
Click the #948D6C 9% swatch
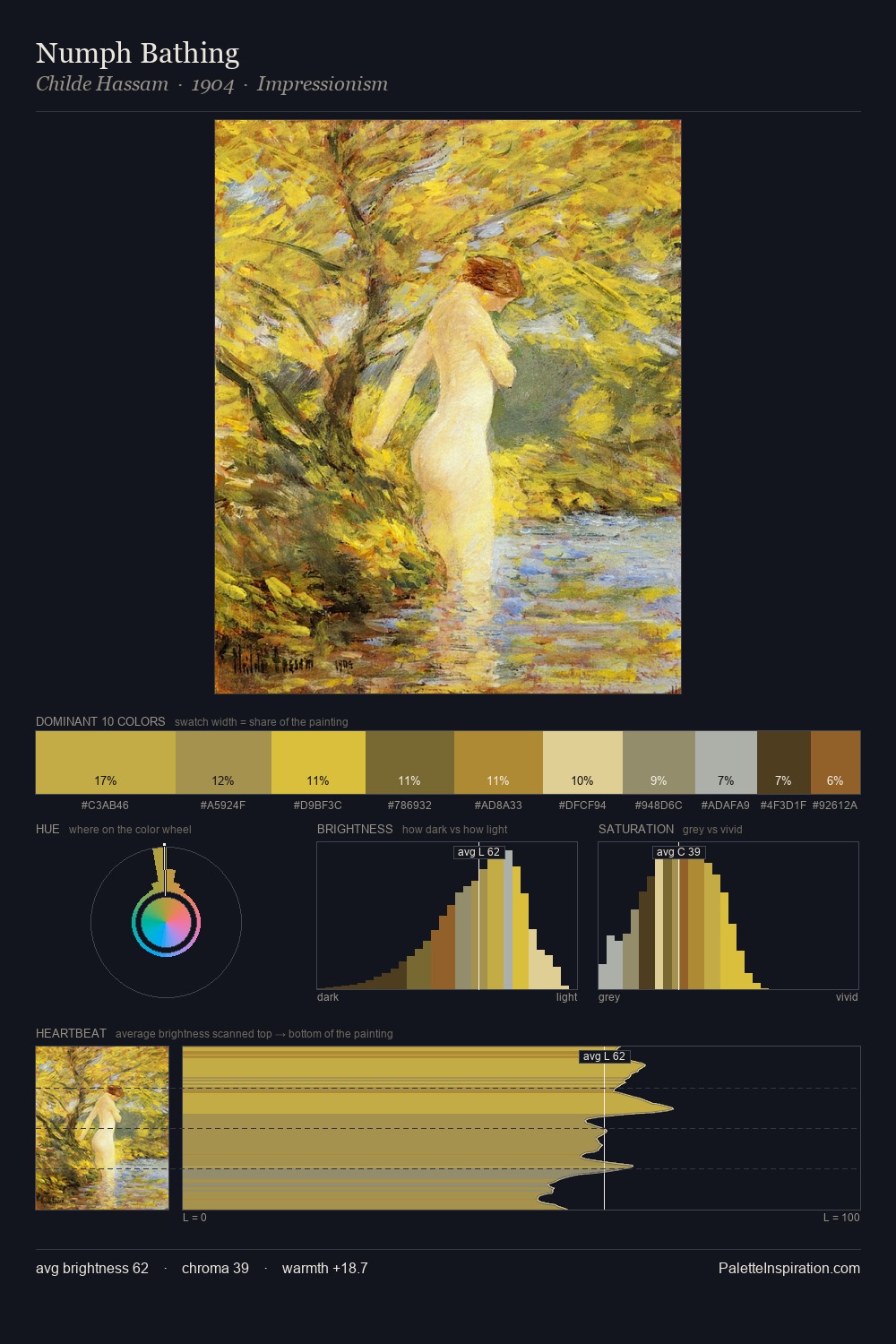(x=659, y=762)
